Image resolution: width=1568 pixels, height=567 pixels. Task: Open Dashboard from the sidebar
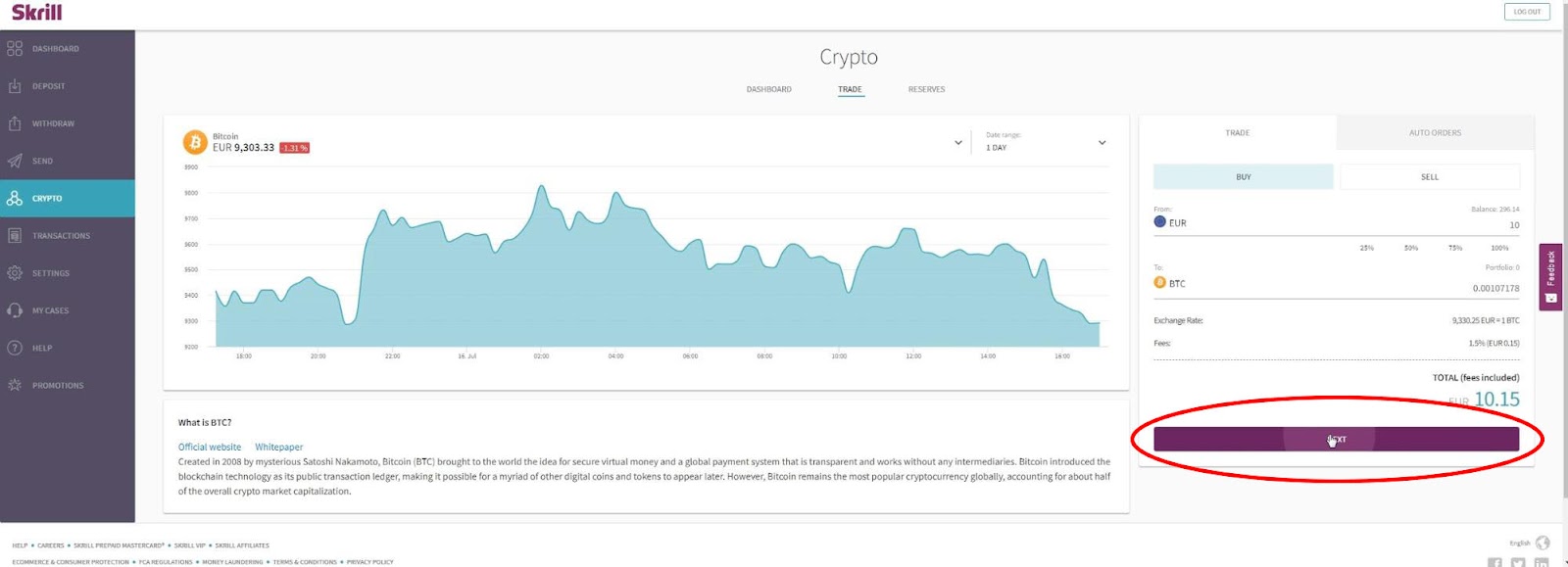pos(68,48)
